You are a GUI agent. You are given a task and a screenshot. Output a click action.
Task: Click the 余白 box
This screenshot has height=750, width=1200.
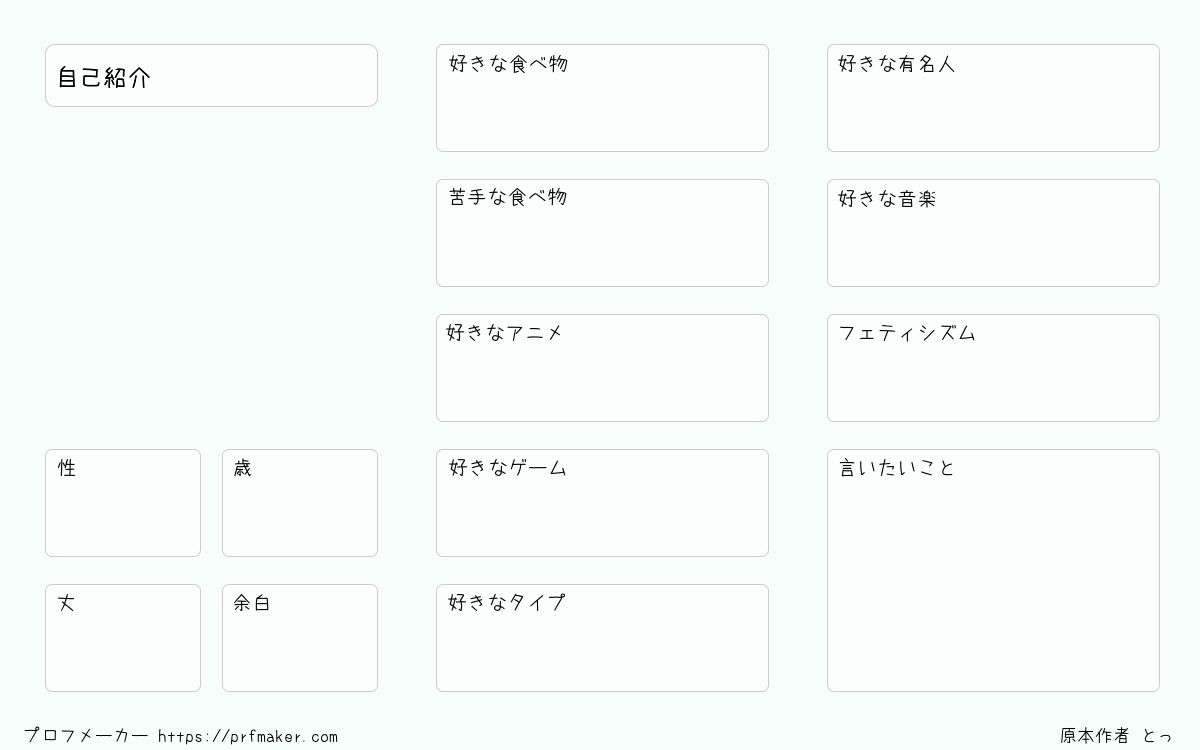300,638
